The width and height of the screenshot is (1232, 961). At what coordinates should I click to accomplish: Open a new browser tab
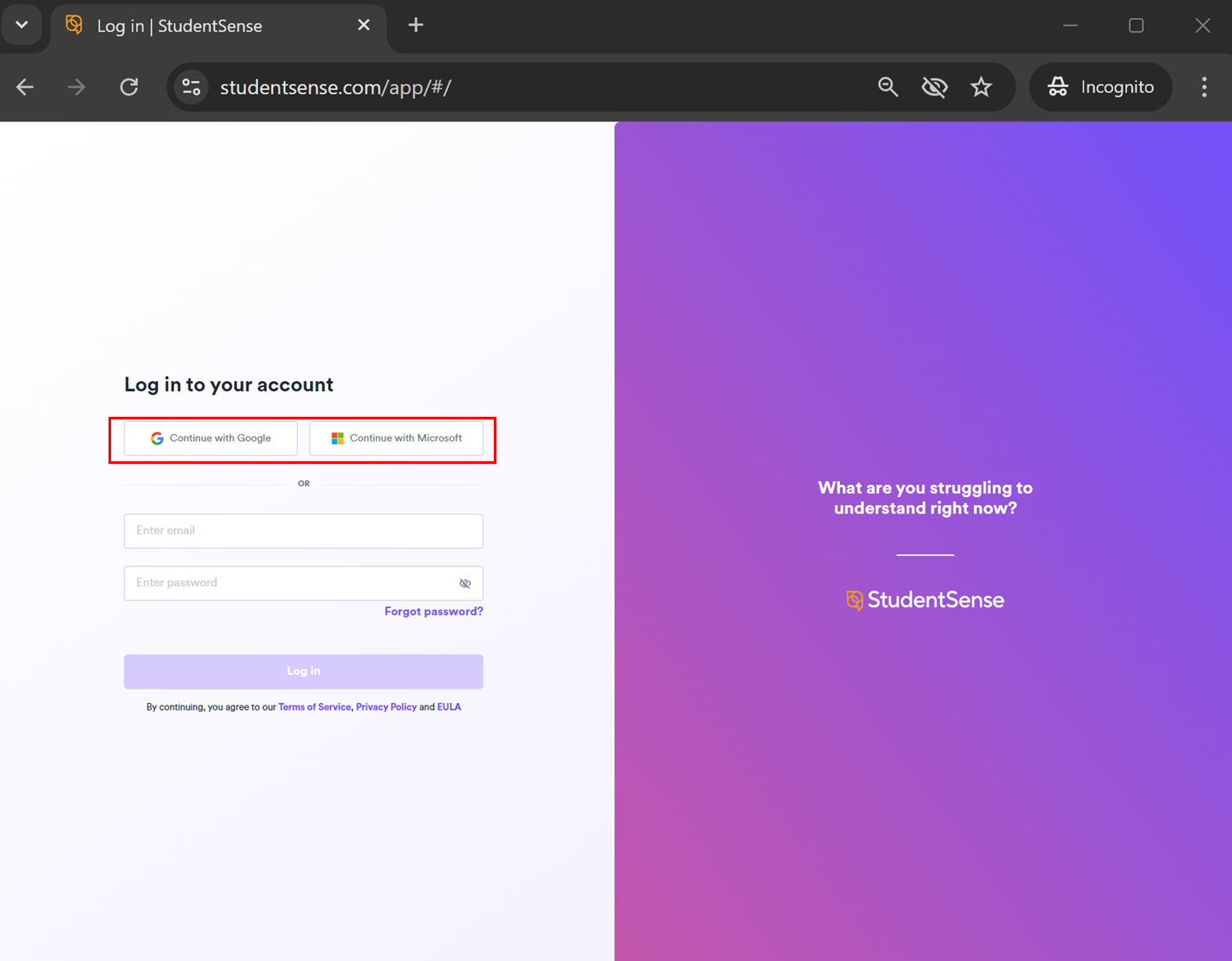pyautogui.click(x=416, y=25)
